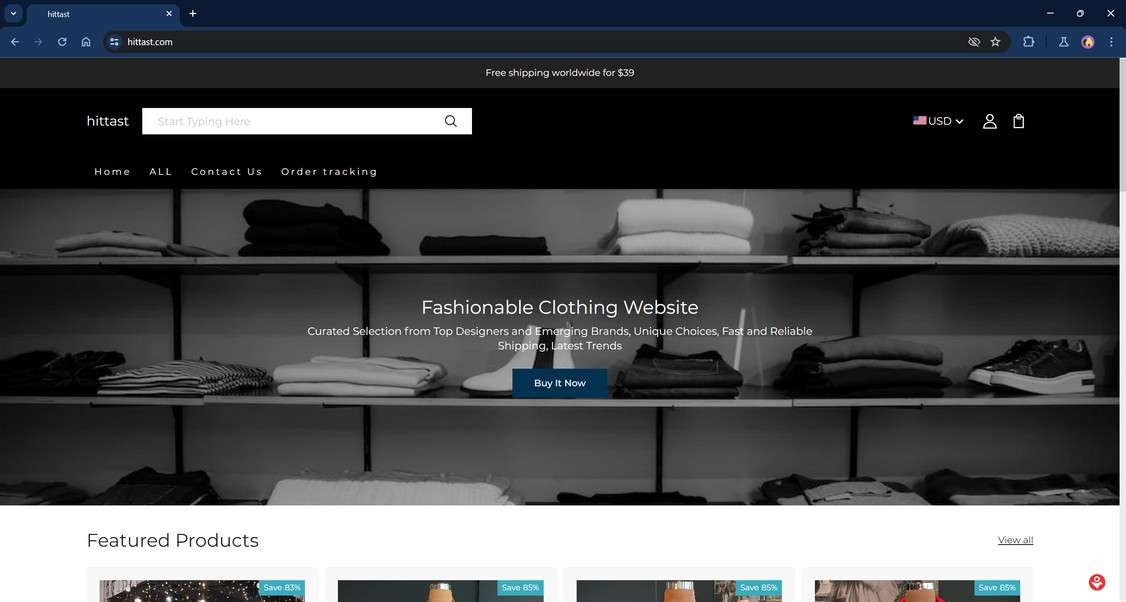Click the back navigation arrow
The image size is (1126, 602).
click(14, 41)
